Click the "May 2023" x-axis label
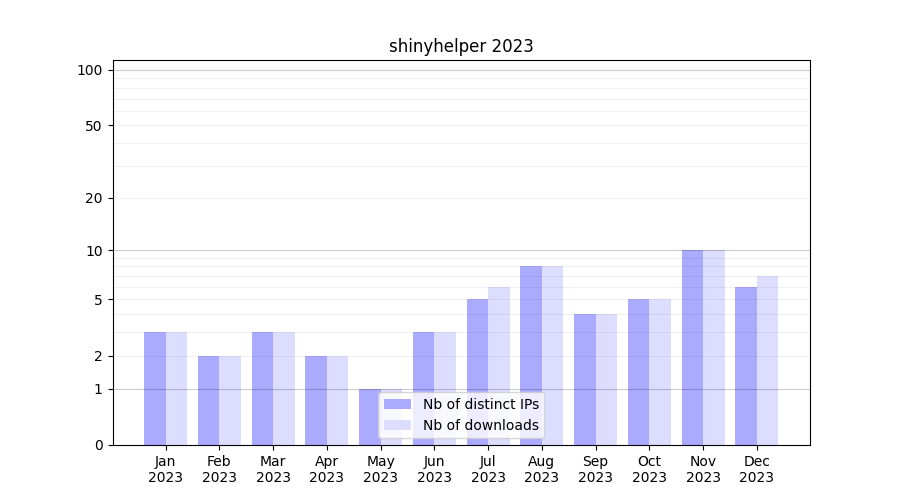This screenshot has height=500, width=900. [380, 469]
